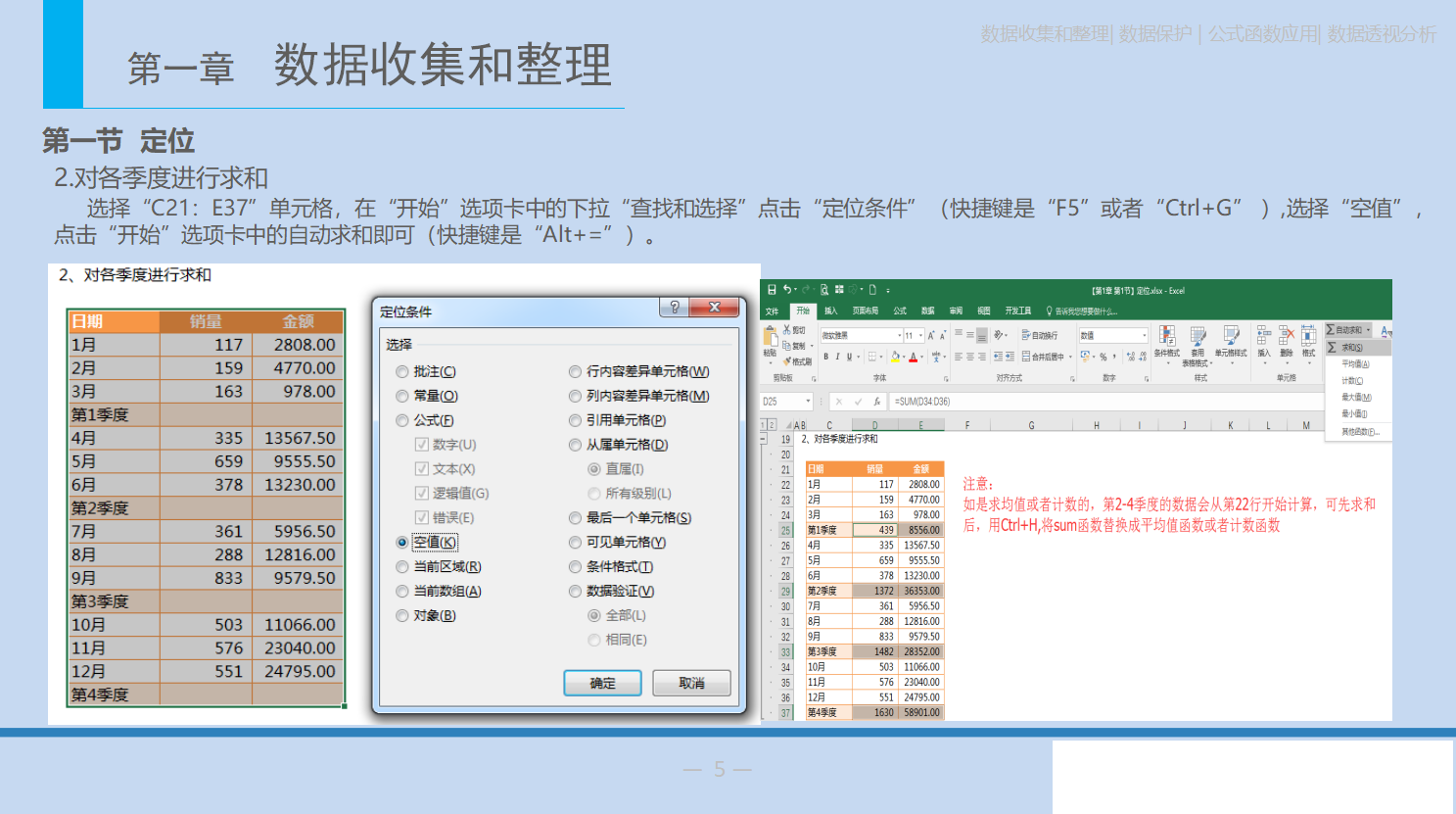This screenshot has height=814, width=1456.
Task: Choose 最大值(M) from AutoSum menu
Action: coord(1356,398)
